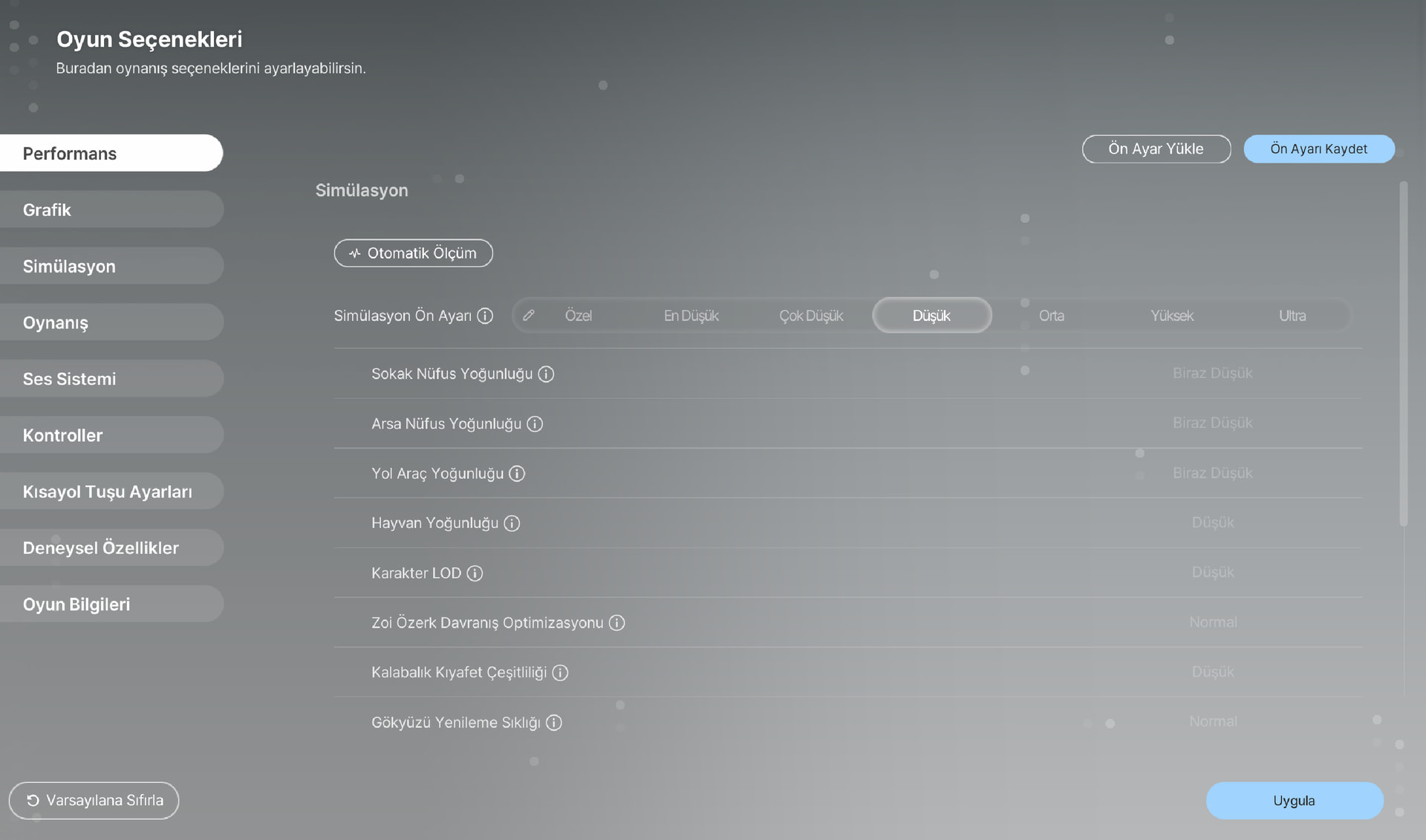Image resolution: width=1426 pixels, height=840 pixels.
Task: Switch to the Simülasyon sidebar tab
Action: click(x=111, y=266)
